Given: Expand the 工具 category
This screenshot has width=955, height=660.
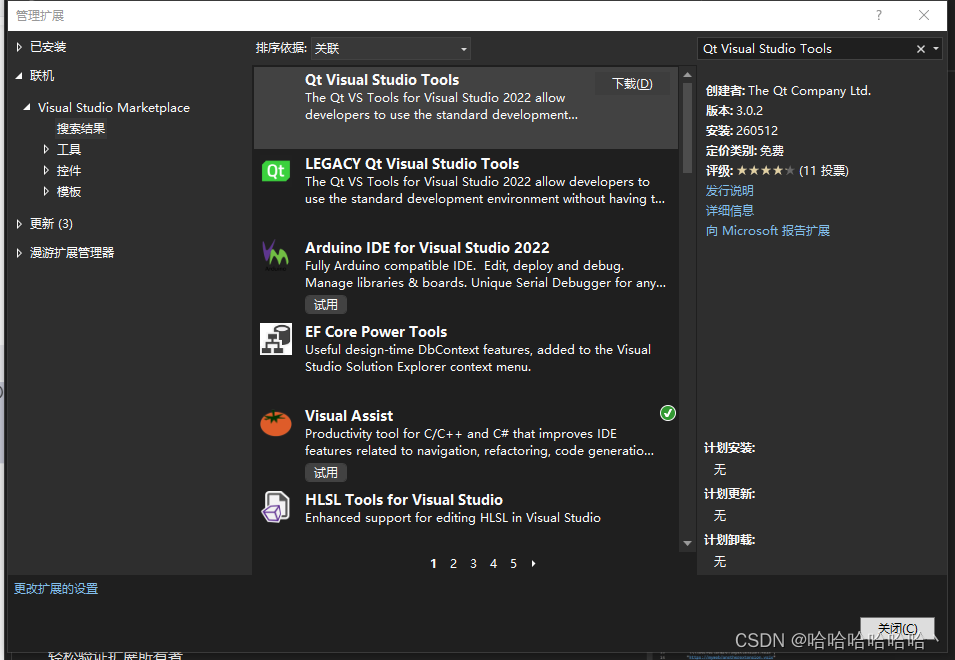Looking at the screenshot, I should pos(46,149).
